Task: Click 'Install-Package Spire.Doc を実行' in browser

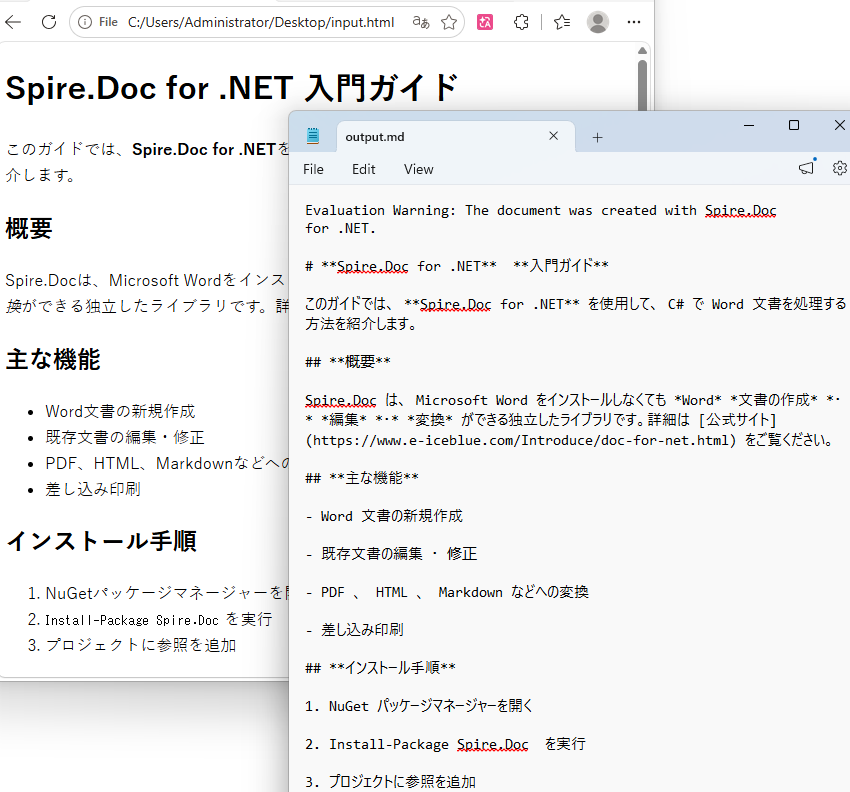Action: point(159,620)
